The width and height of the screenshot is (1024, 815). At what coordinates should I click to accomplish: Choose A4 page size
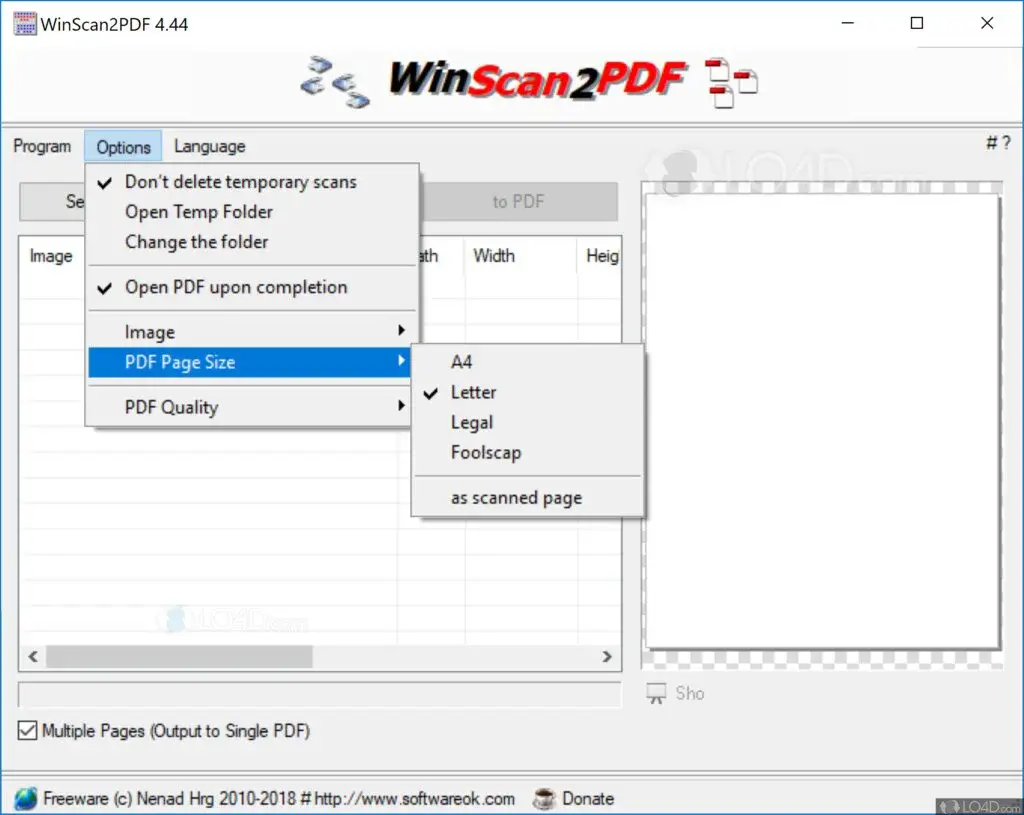[528, 362]
